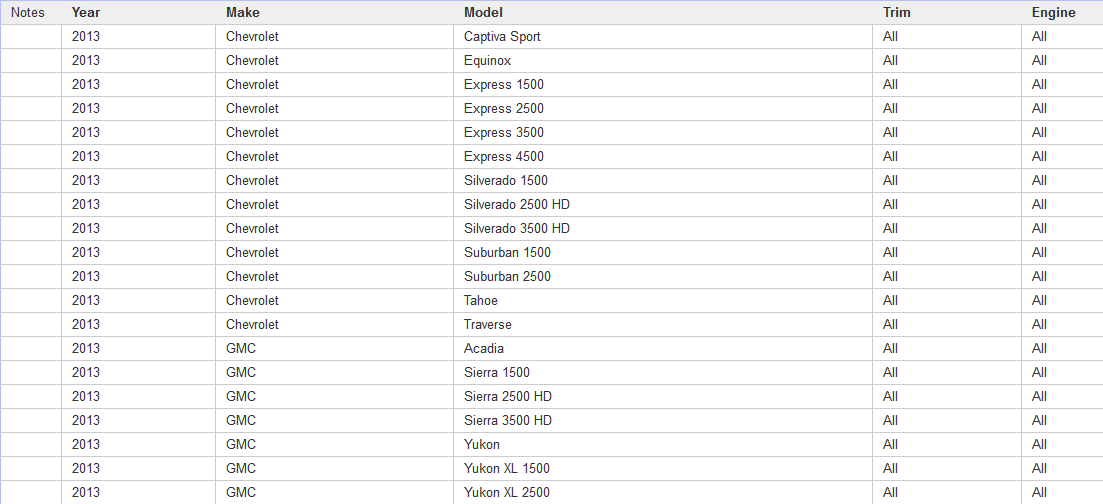The image size is (1103, 504).
Task: Click the Notes column header
Action: click(x=27, y=13)
